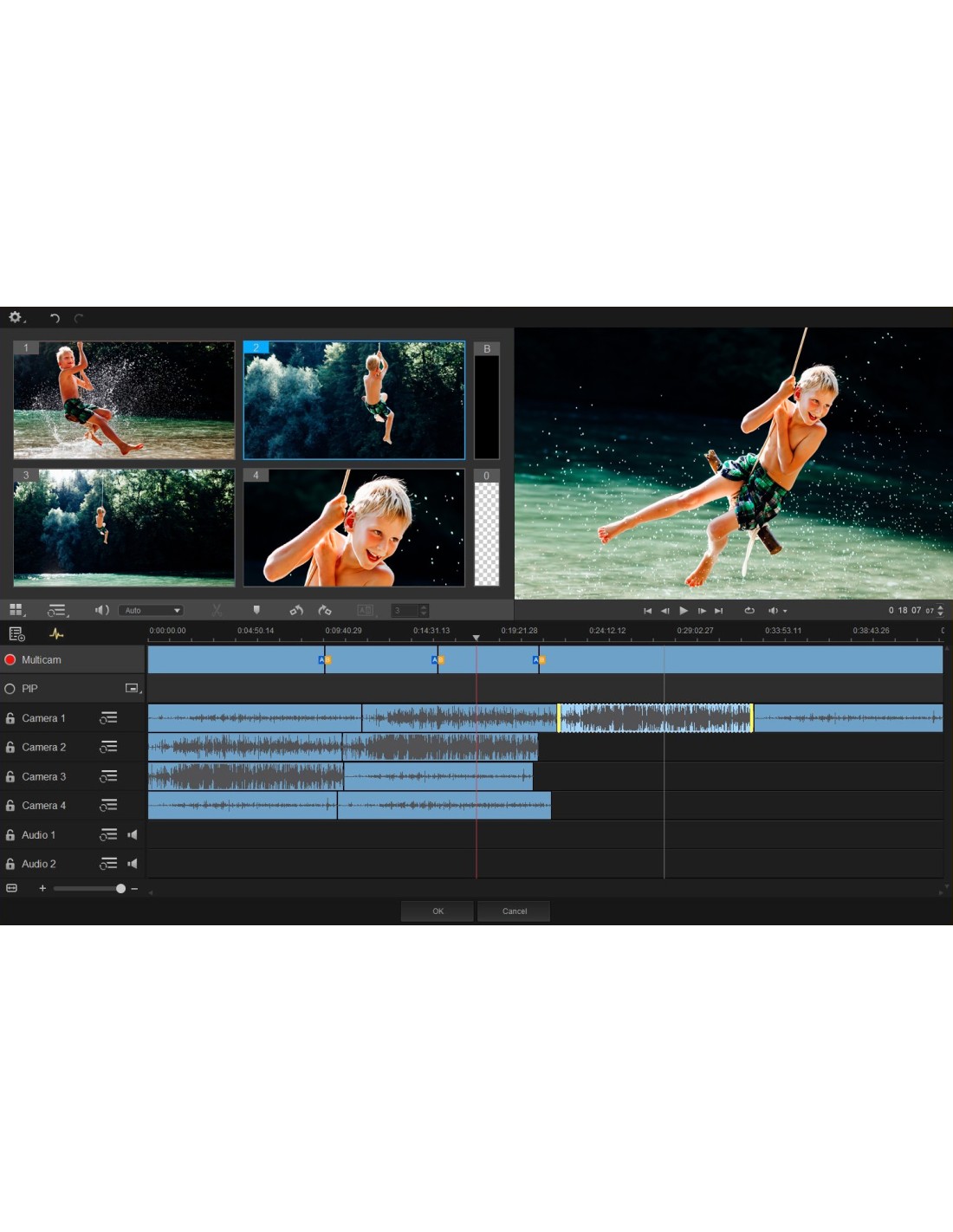Click OK to confirm multicam edit
953x1232 pixels.
tap(438, 911)
